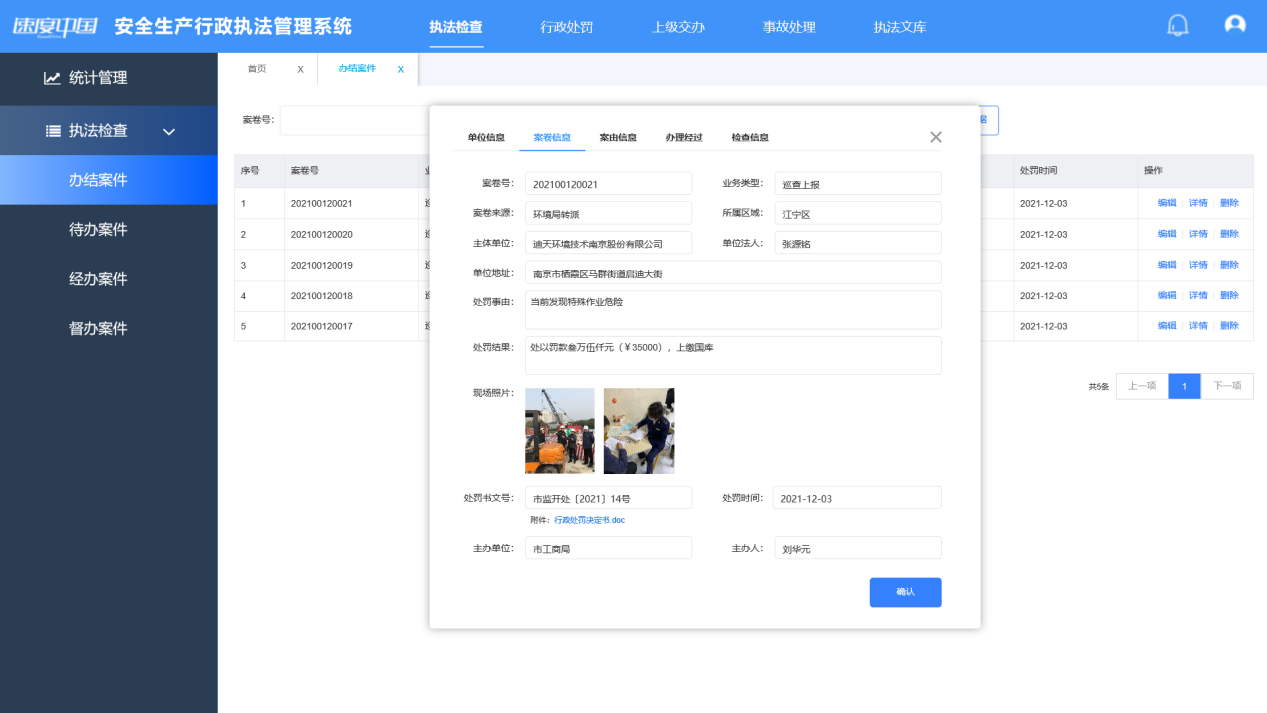Open the 检查信息 tab
1267x713 pixels.
click(x=750, y=137)
